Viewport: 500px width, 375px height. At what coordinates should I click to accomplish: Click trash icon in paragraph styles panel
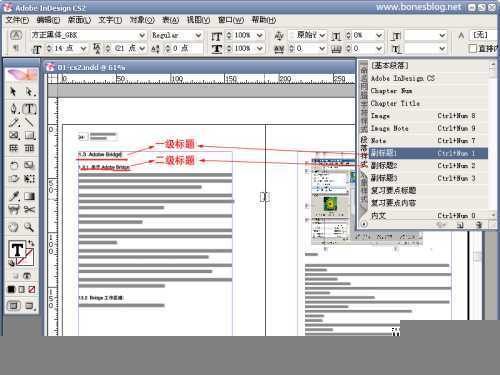pos(479,225)
